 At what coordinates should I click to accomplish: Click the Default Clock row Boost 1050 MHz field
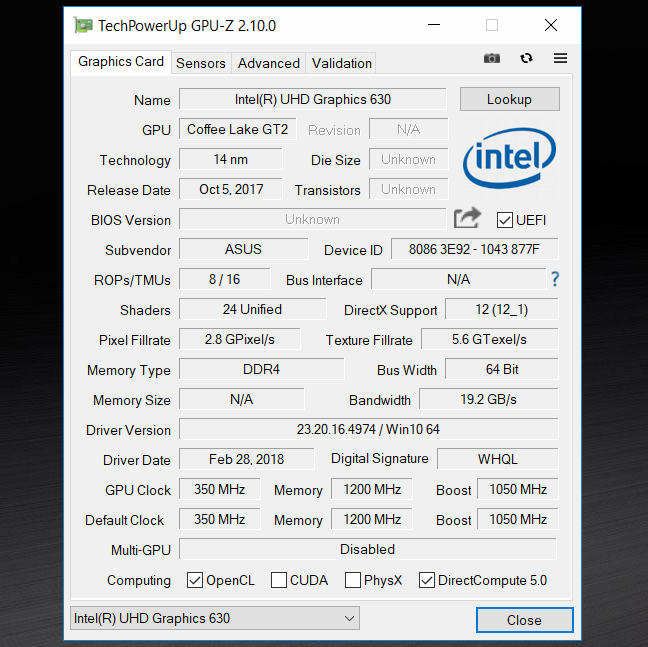click(x=518, y=519)
